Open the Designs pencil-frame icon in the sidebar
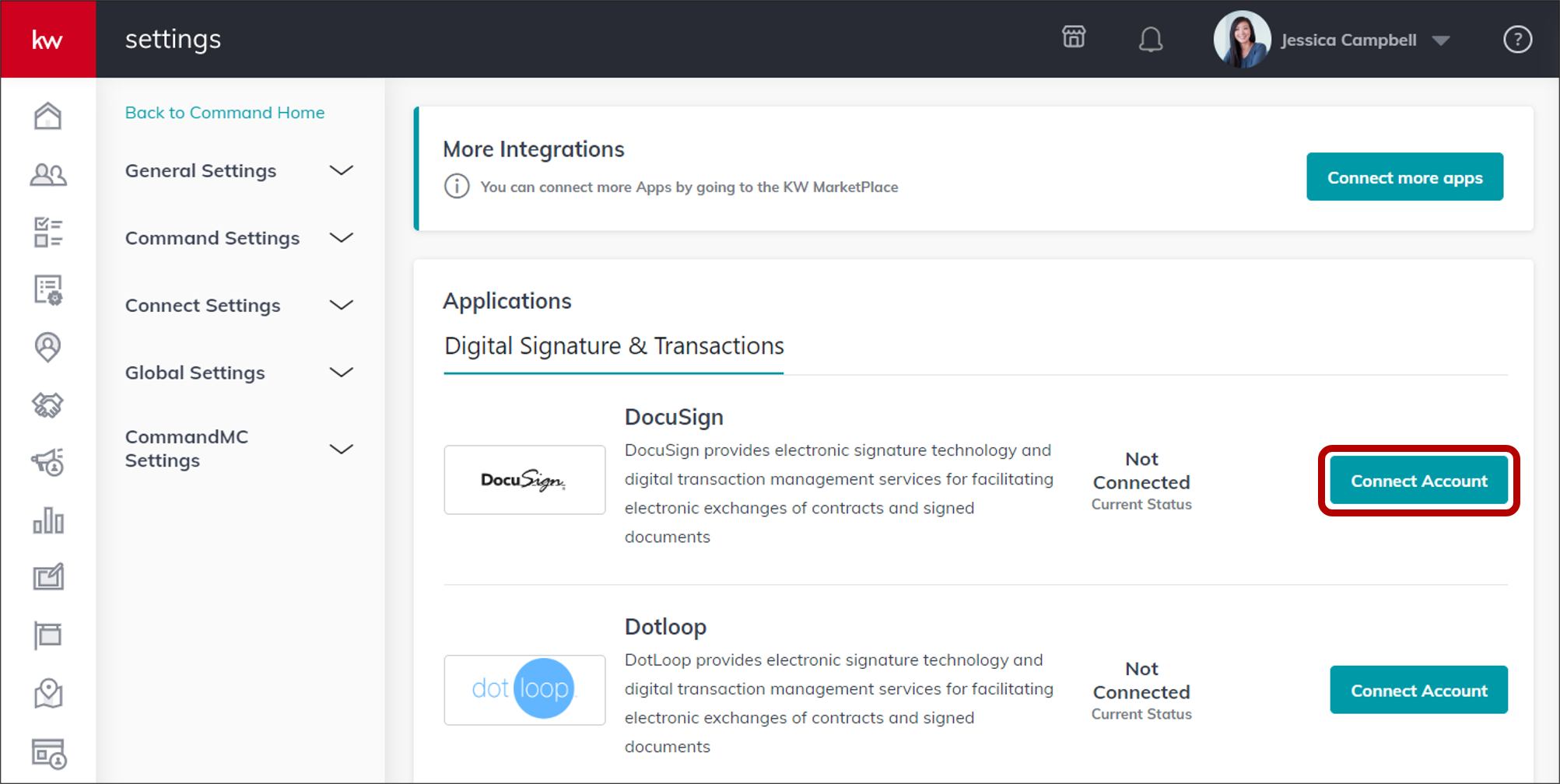Image resolution: width=1560 pixels, height=784 pixels. (x=47, y=577)
